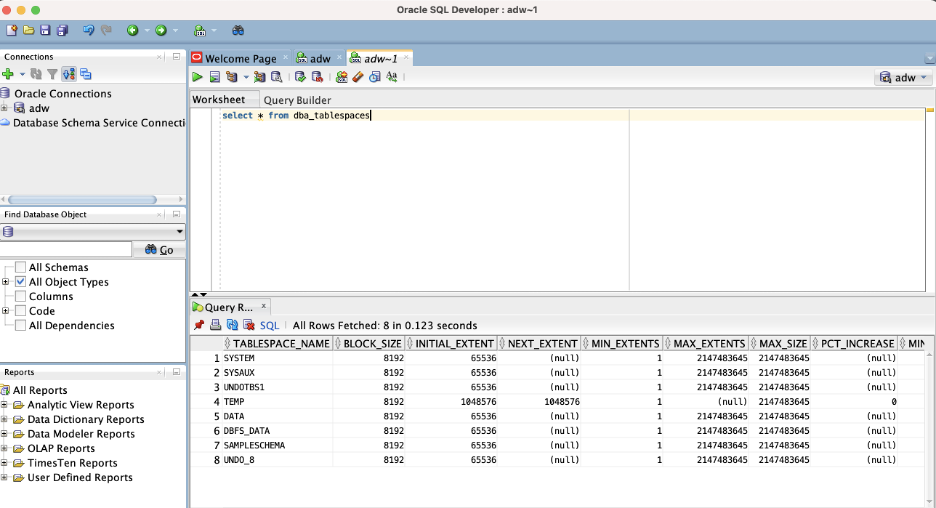This screenshot has width=936, height=508.
Task: Open forward navigation history dropdown arrow
Action: pyautogui.click(x=175, y=30)
